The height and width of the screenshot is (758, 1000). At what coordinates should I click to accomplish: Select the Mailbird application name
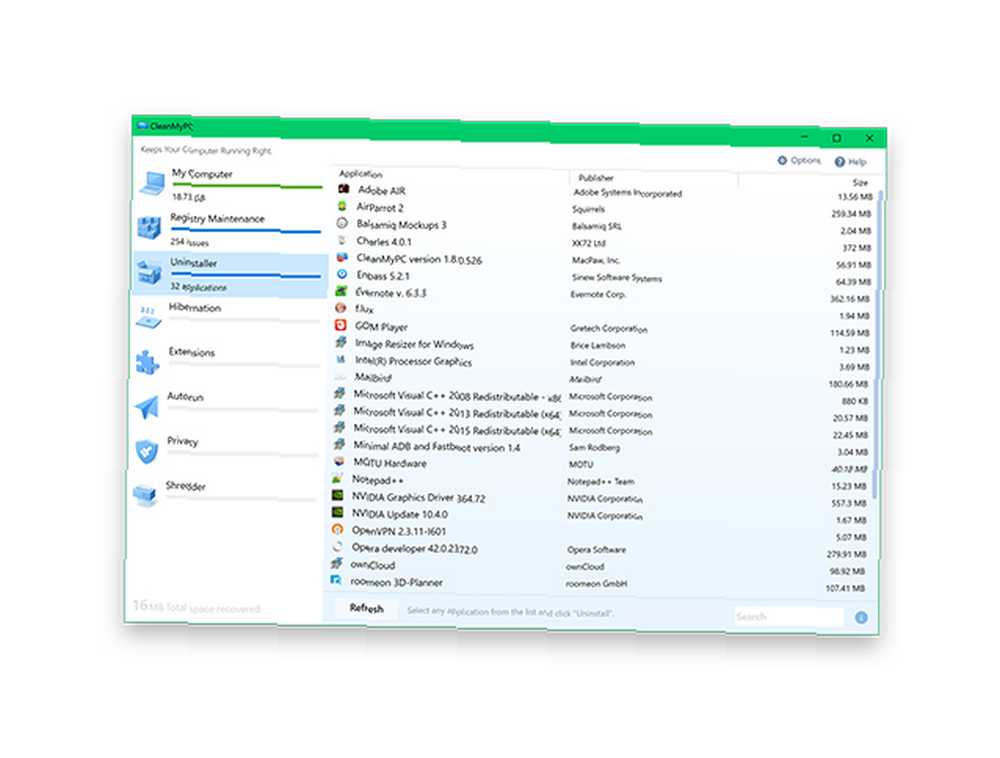(373, 377)
